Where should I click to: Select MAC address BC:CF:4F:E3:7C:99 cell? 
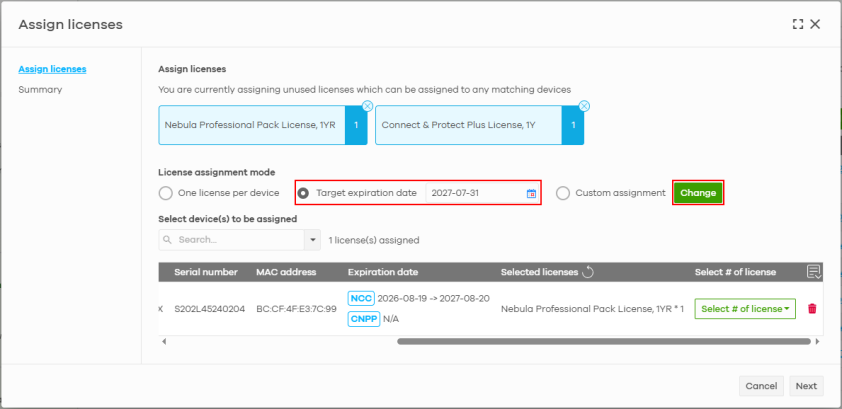[296, 309]
